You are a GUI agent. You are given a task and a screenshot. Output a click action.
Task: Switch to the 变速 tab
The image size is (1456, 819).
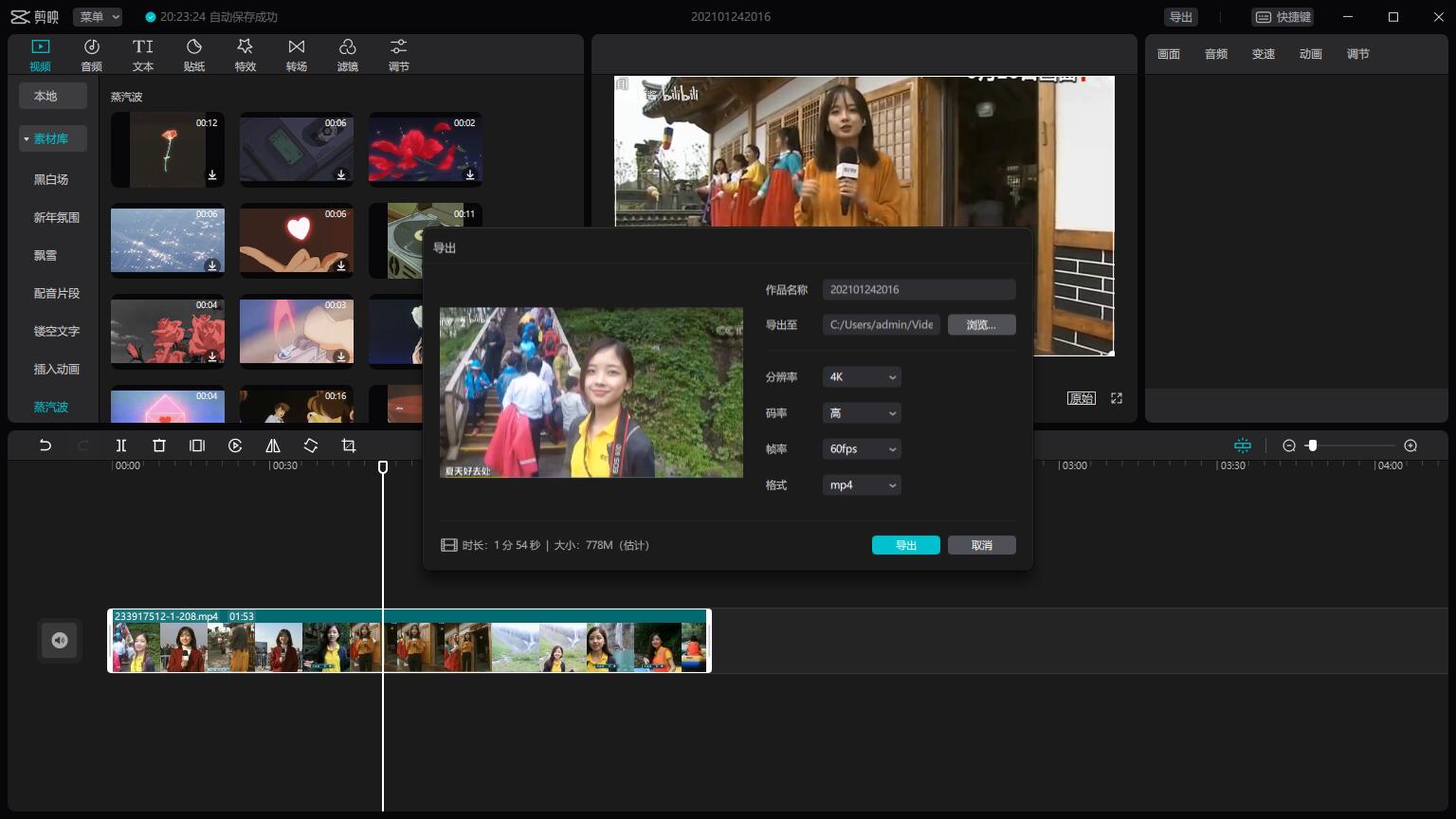point(1263,54)
